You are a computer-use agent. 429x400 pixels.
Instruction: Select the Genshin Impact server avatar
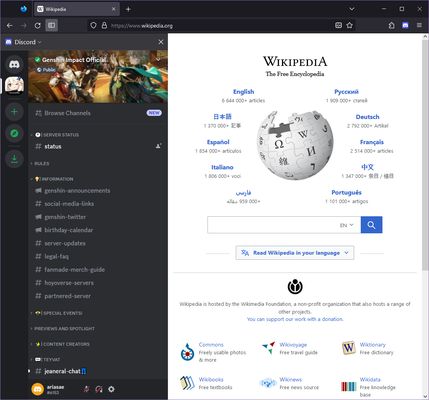point(14,86)
